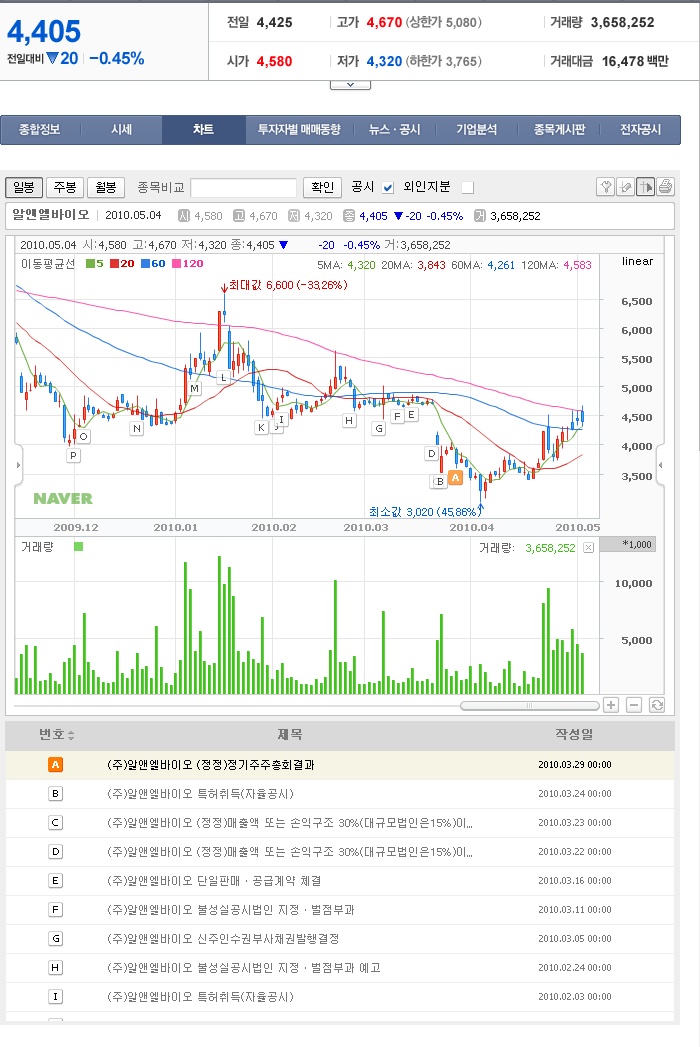The width and height of the screenshot is (700, 1047).
Task: Open 신주인수권부사채권발행결정 disclosure link
Action: pos(223,939)
